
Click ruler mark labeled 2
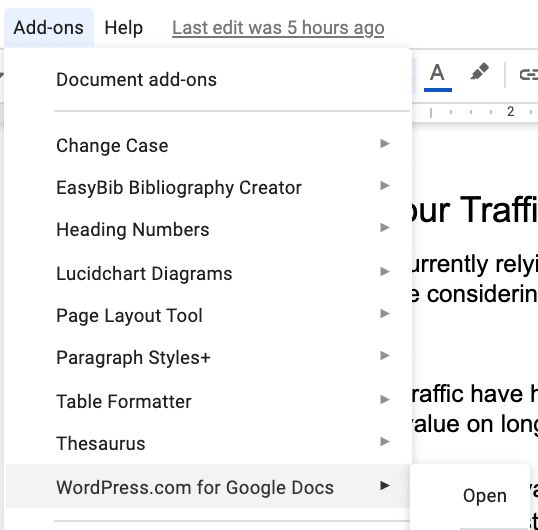(511, 111)
